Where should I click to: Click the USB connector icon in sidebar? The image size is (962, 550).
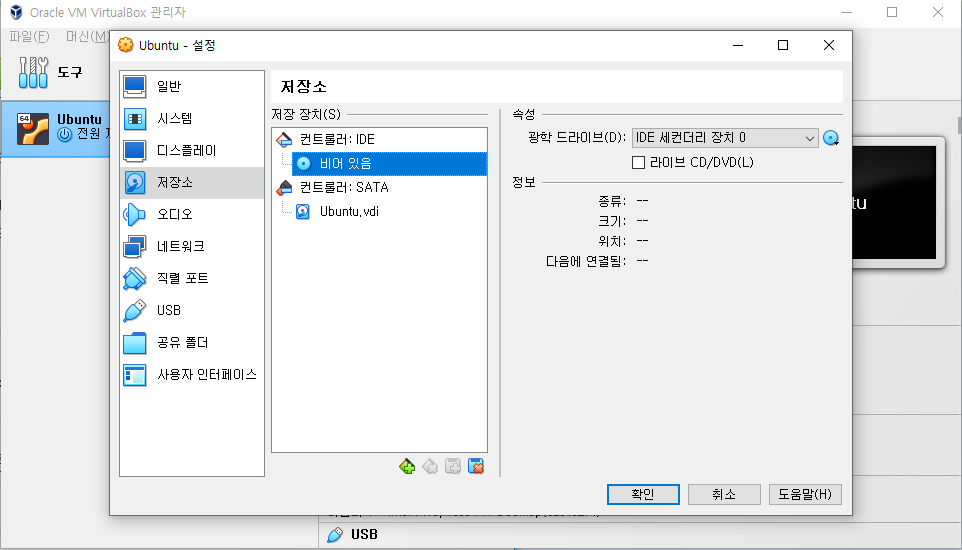[x=134, y=310]
